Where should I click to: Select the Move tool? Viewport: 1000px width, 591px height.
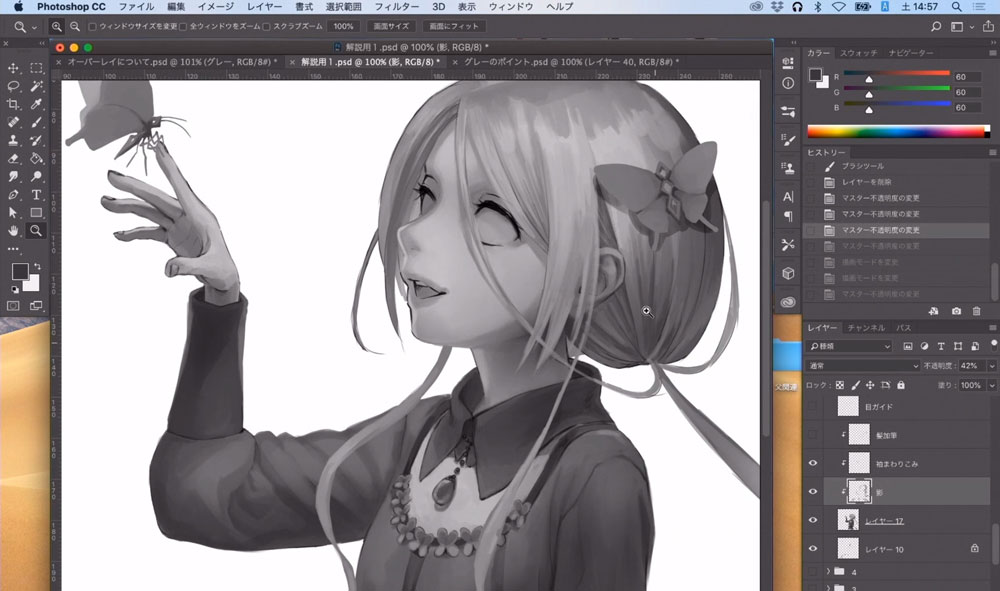[x=14, y=68]
